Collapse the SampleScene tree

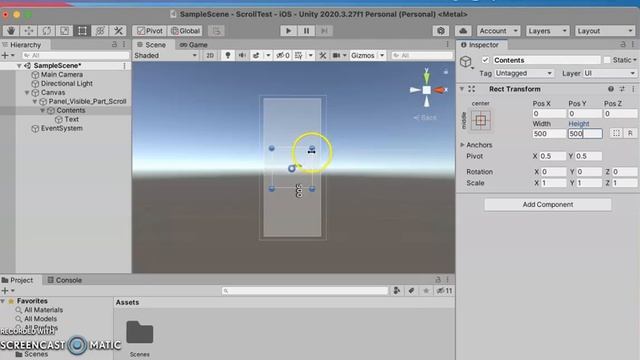tap(19, 66)
